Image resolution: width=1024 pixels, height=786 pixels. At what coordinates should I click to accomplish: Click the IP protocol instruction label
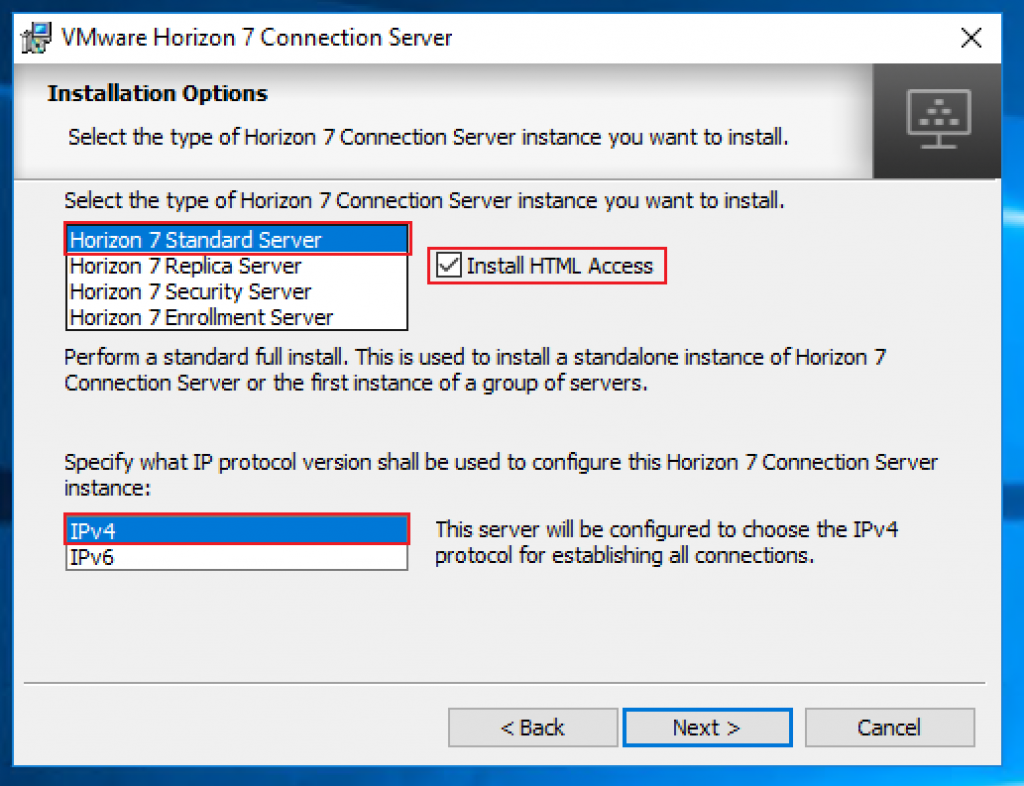500,474
